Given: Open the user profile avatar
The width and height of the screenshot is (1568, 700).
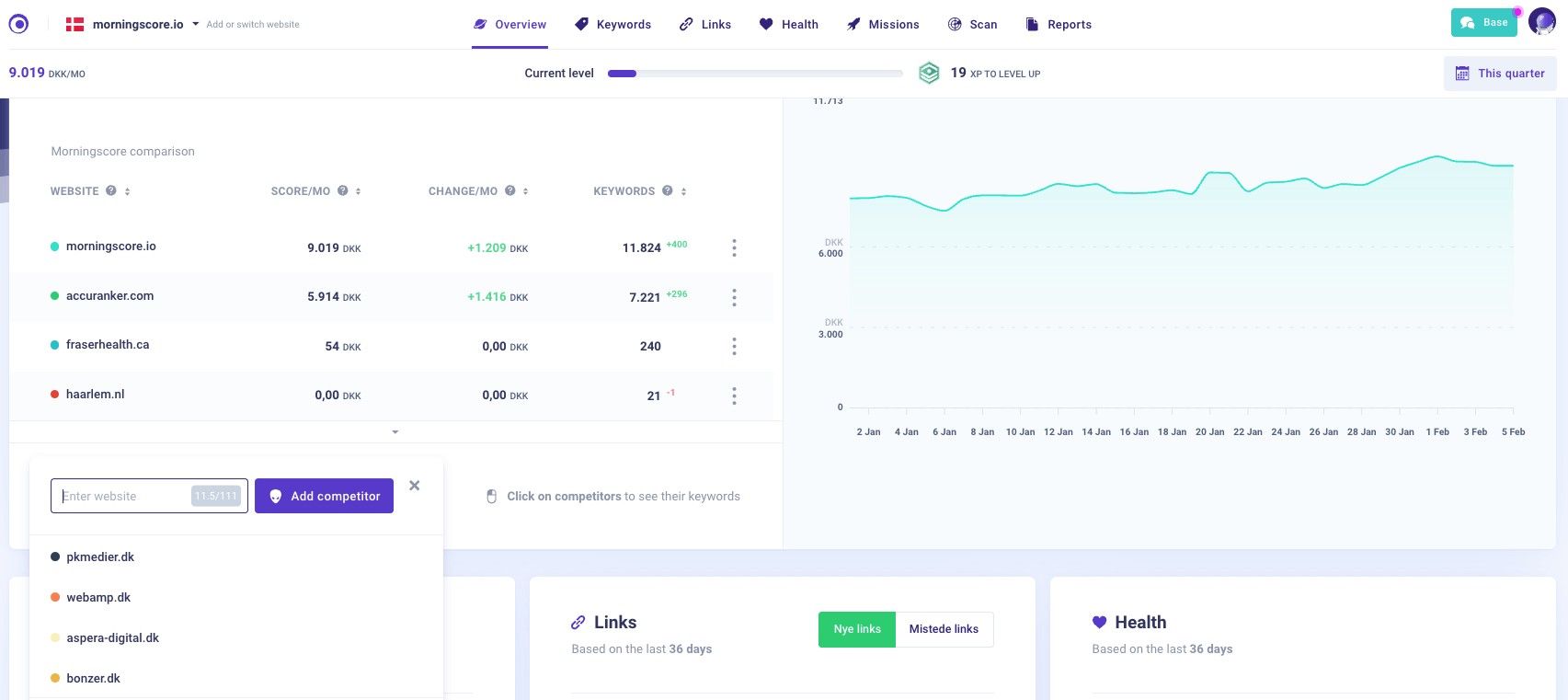Looking at the screenshot, I should [x=1541, y=22].
